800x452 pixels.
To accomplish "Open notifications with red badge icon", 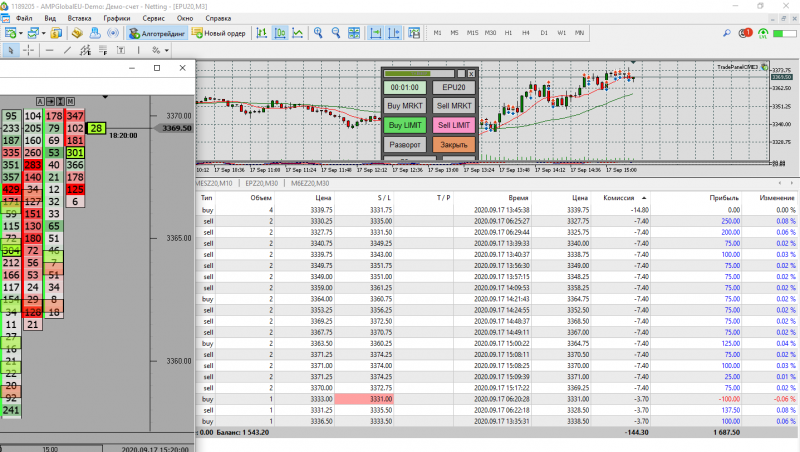I will (x=745, y=34).
